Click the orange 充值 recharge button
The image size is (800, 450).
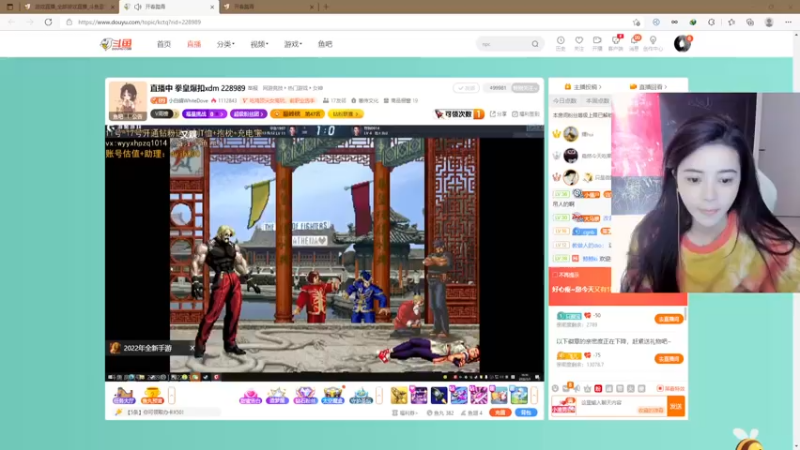click(x=500, y=412)
